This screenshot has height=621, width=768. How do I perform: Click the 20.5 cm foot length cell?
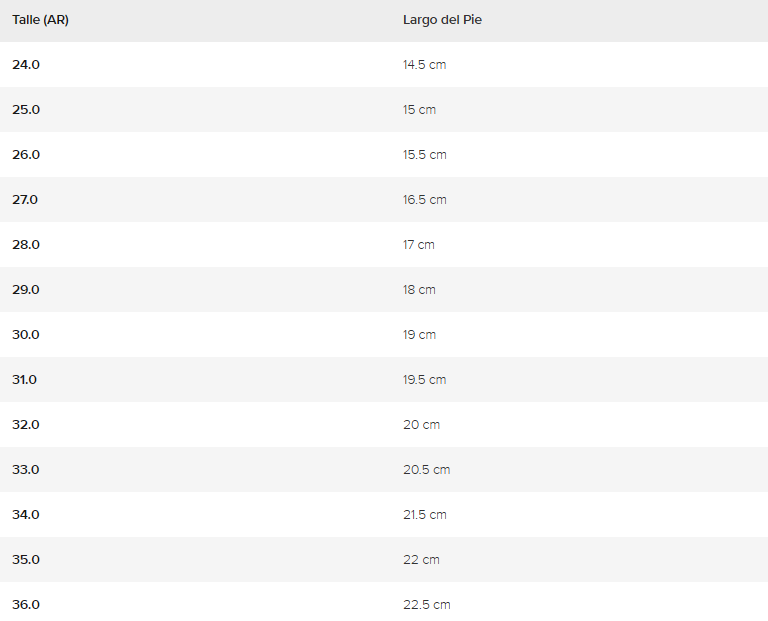(426, 470)
